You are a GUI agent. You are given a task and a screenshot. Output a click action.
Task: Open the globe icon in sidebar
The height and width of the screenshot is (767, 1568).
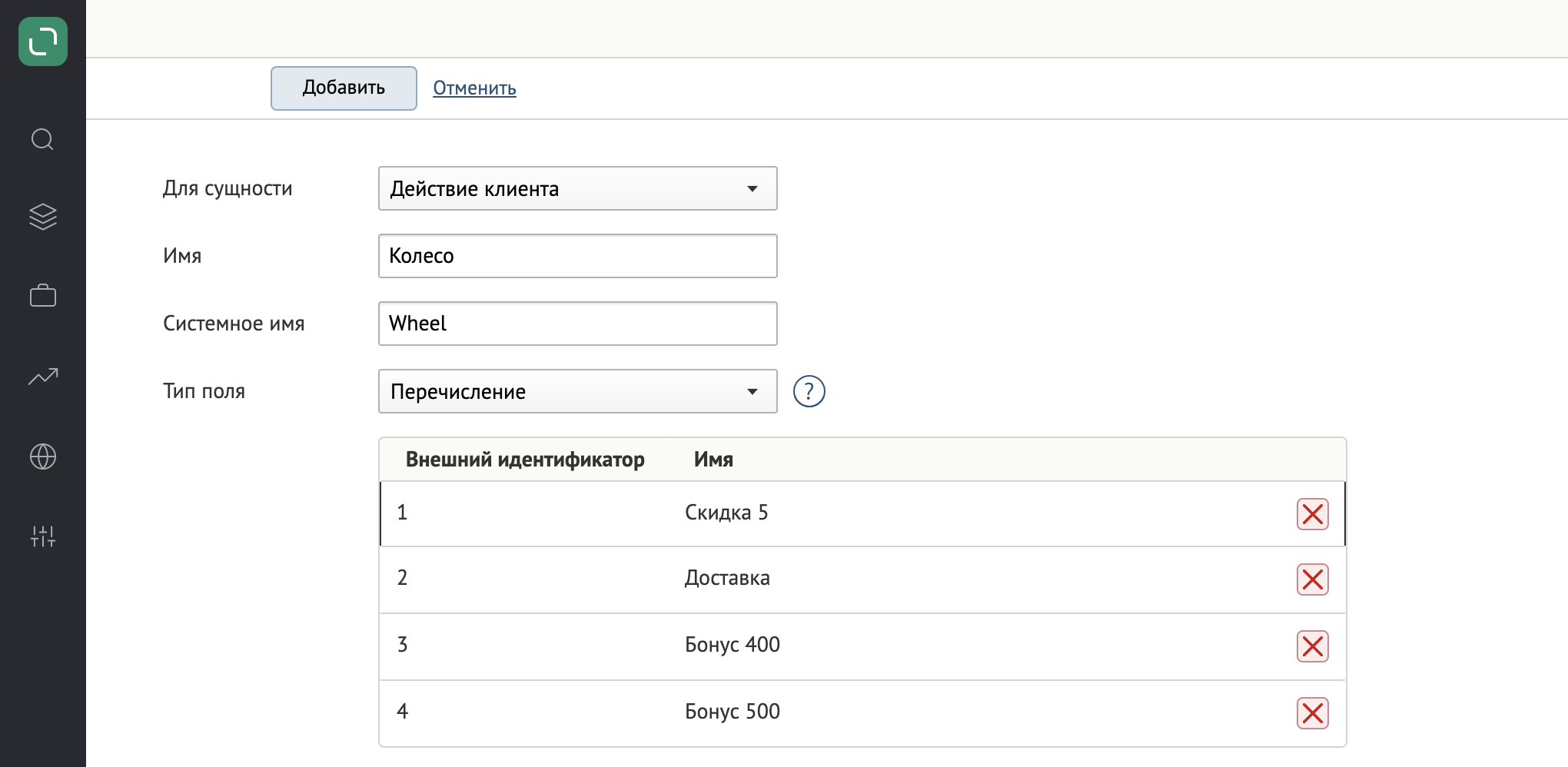coord(43,457)
